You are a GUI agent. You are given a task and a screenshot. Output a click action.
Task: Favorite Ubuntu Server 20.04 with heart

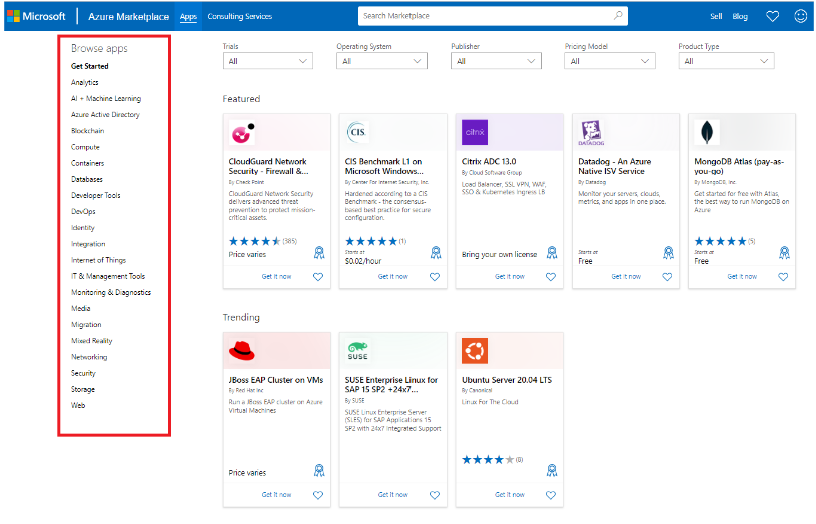click(x=551, y=495)
